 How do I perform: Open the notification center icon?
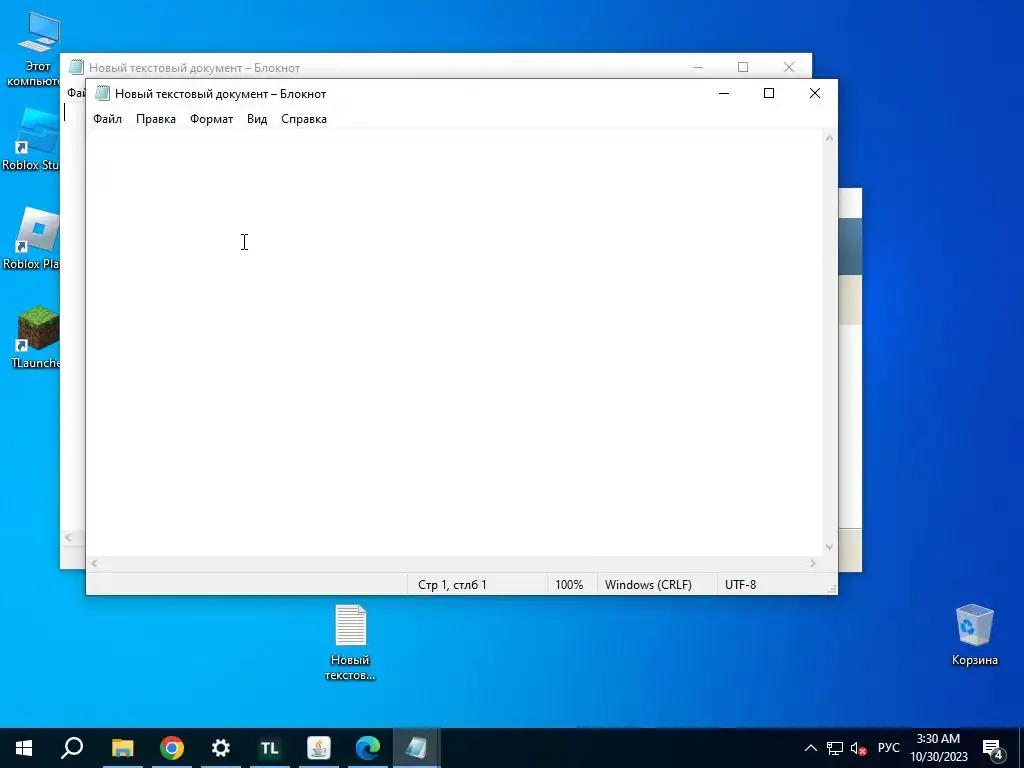(993, 749)
